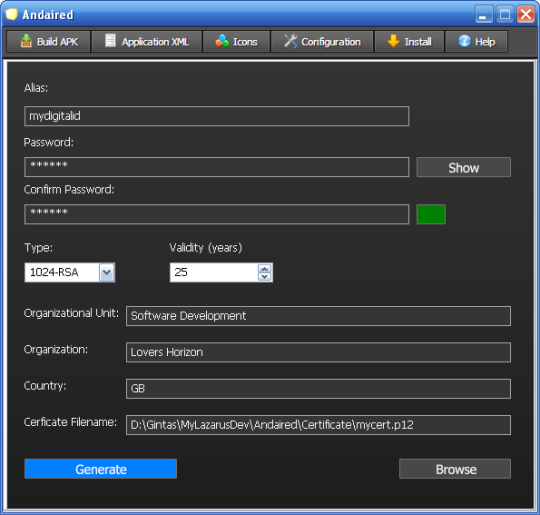
Task: Edit the Organizational Unit field
Action: [x=318, y=316]
